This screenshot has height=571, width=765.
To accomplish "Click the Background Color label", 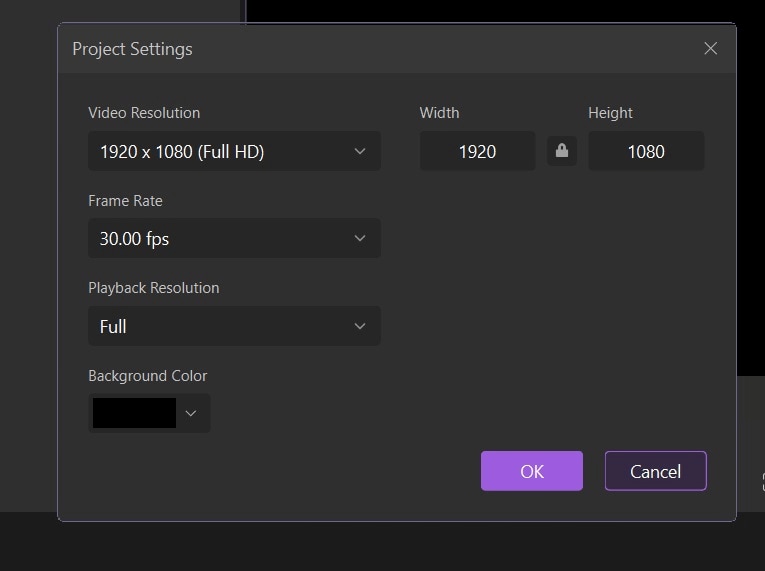I will 147,376.
